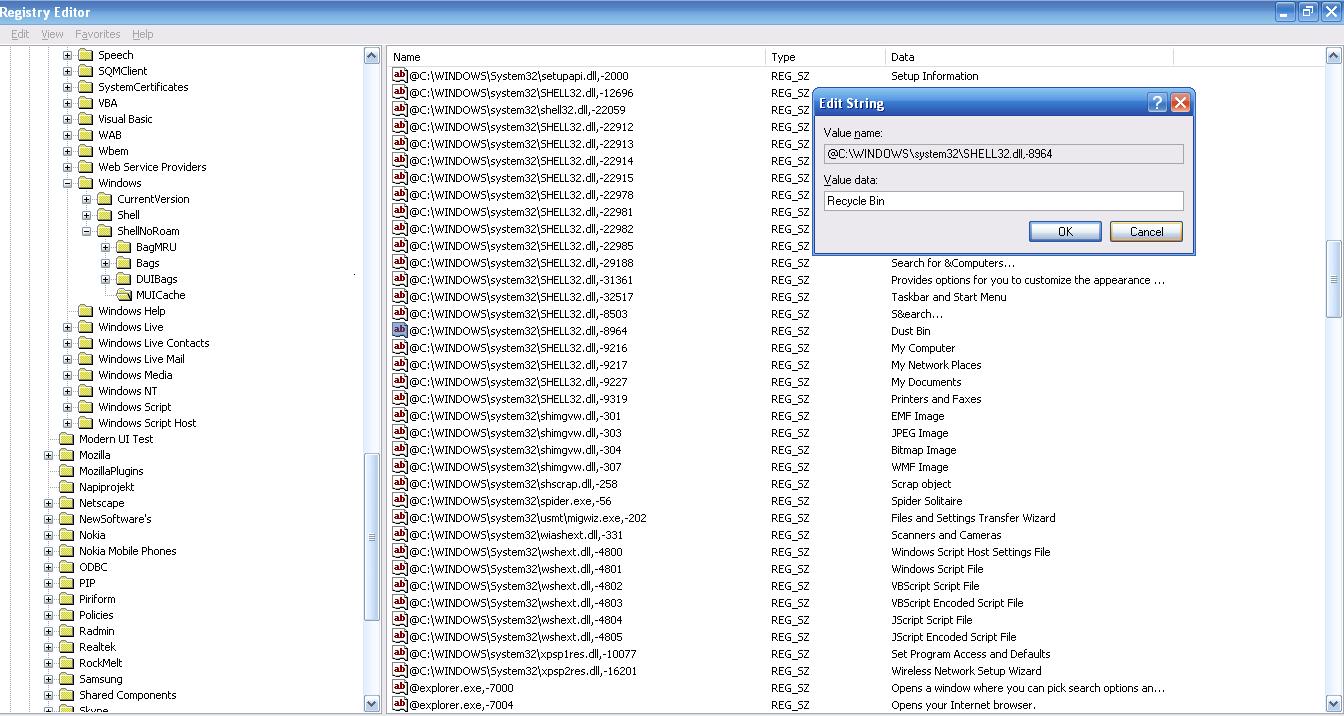Open the Favorites menu

(x=97, y=33)
